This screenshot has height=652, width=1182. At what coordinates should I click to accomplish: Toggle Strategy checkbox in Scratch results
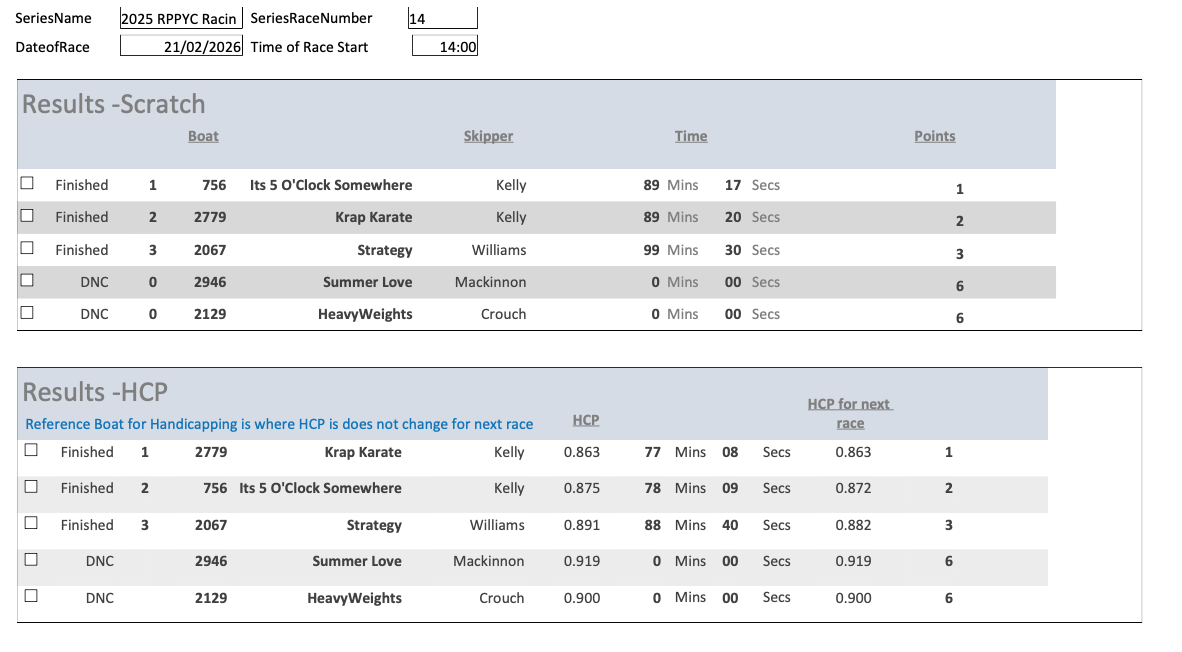tap(28, 249)
